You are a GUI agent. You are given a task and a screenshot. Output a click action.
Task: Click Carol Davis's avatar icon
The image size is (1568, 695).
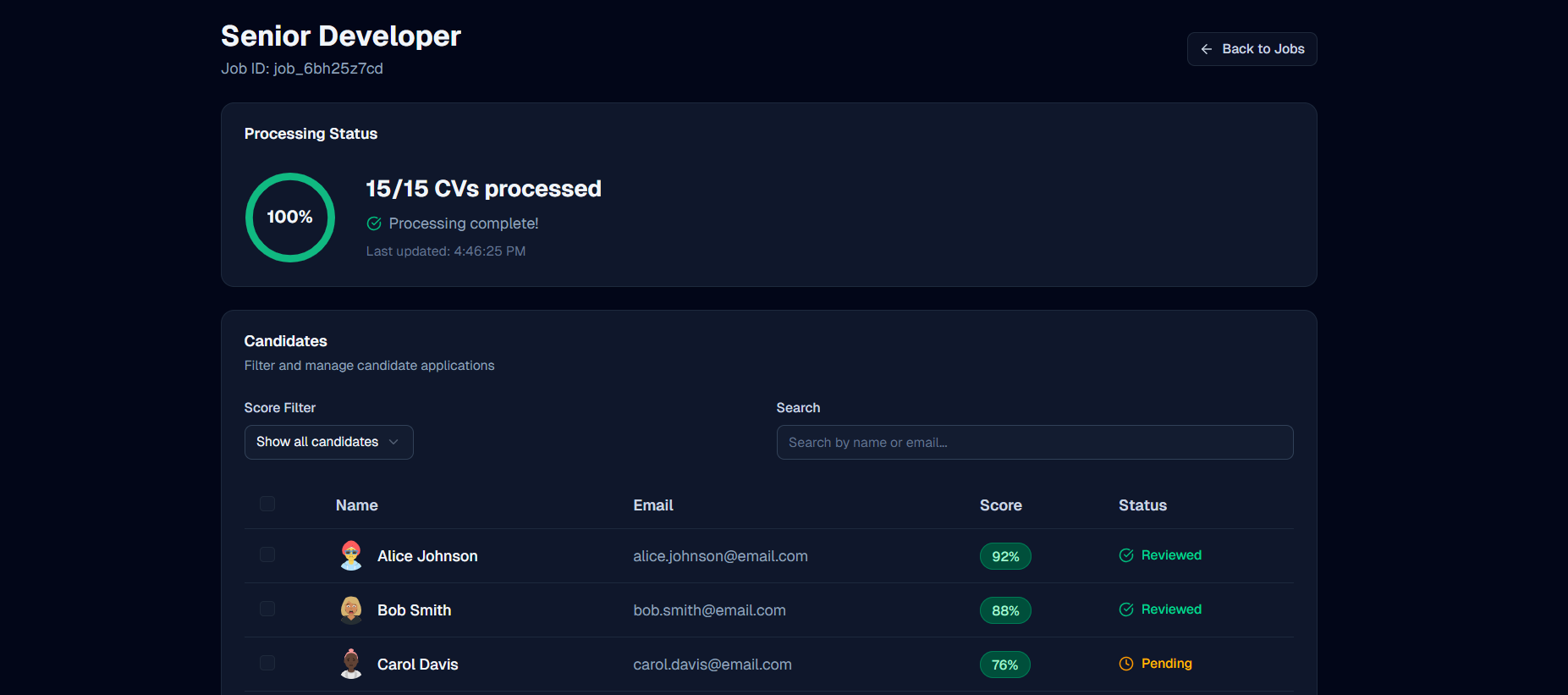click(351, 665)
